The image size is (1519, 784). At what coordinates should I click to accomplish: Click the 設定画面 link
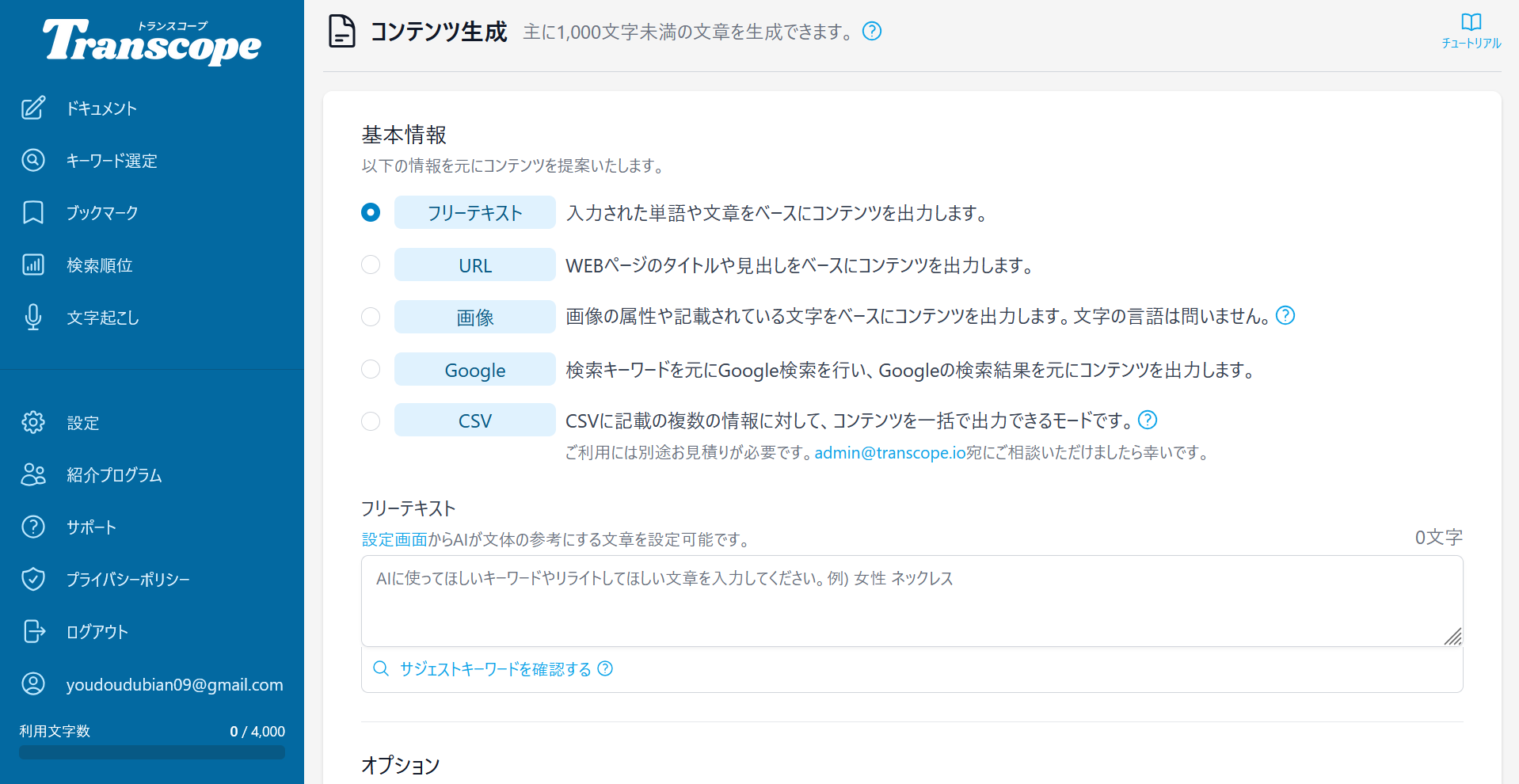(x=394, y=540)
